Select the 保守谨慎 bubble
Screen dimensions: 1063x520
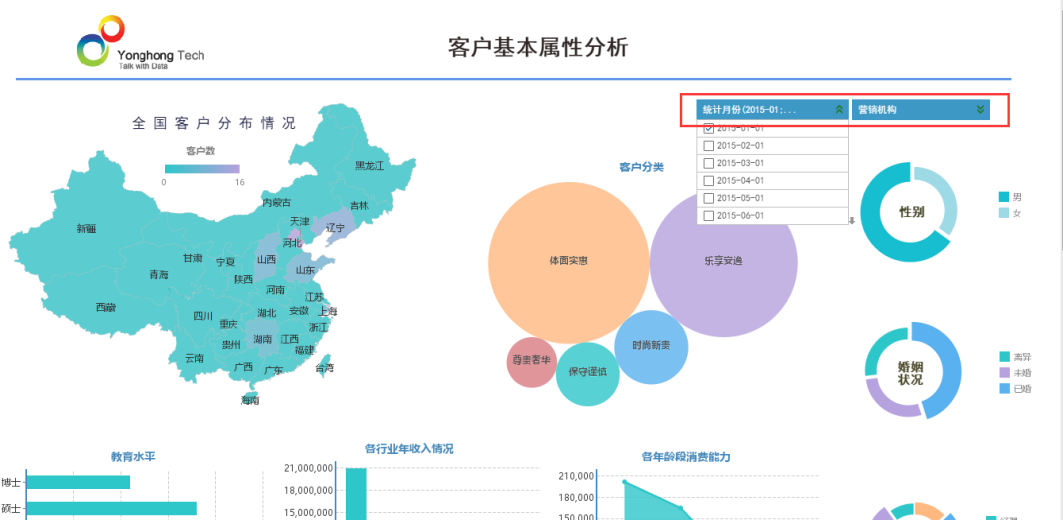pyautogui.click(x=588, y=374)
